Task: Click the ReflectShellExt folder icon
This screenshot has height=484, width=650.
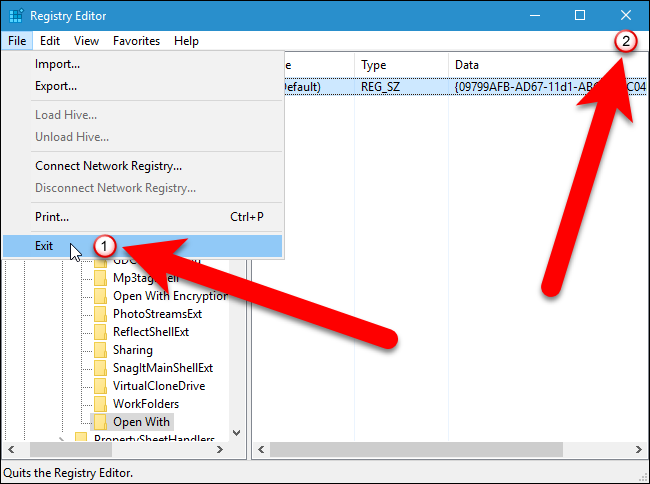Action: tap(100, 332)
